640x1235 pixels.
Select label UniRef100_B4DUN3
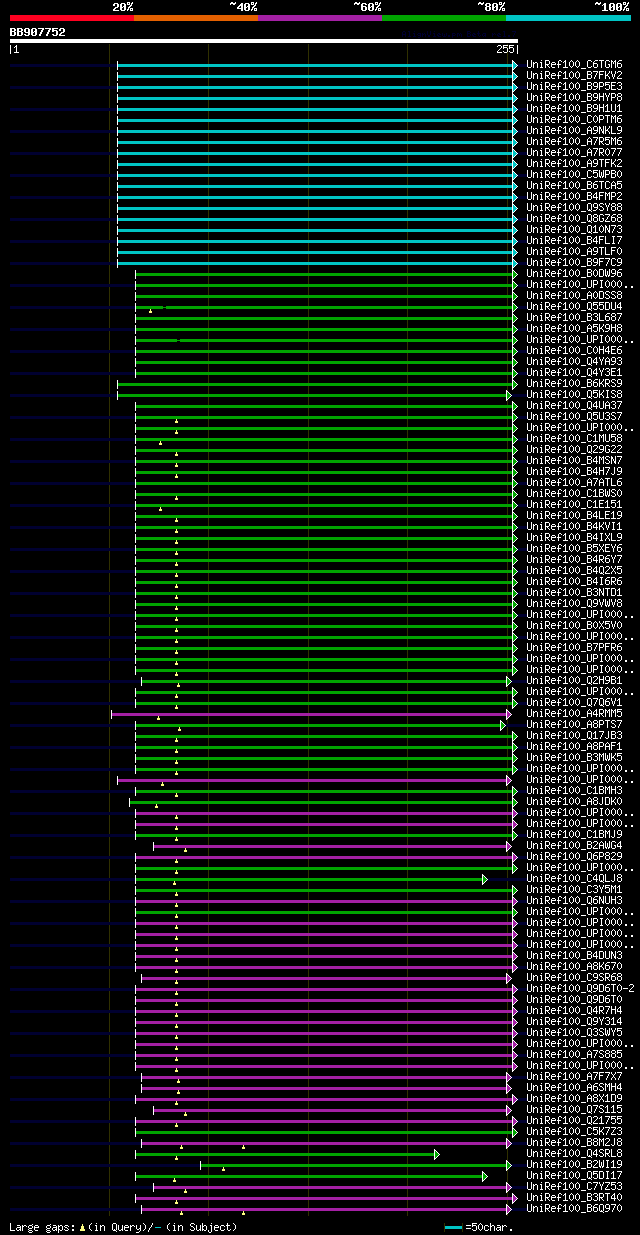pyautogui.click(x=574, y=955)
